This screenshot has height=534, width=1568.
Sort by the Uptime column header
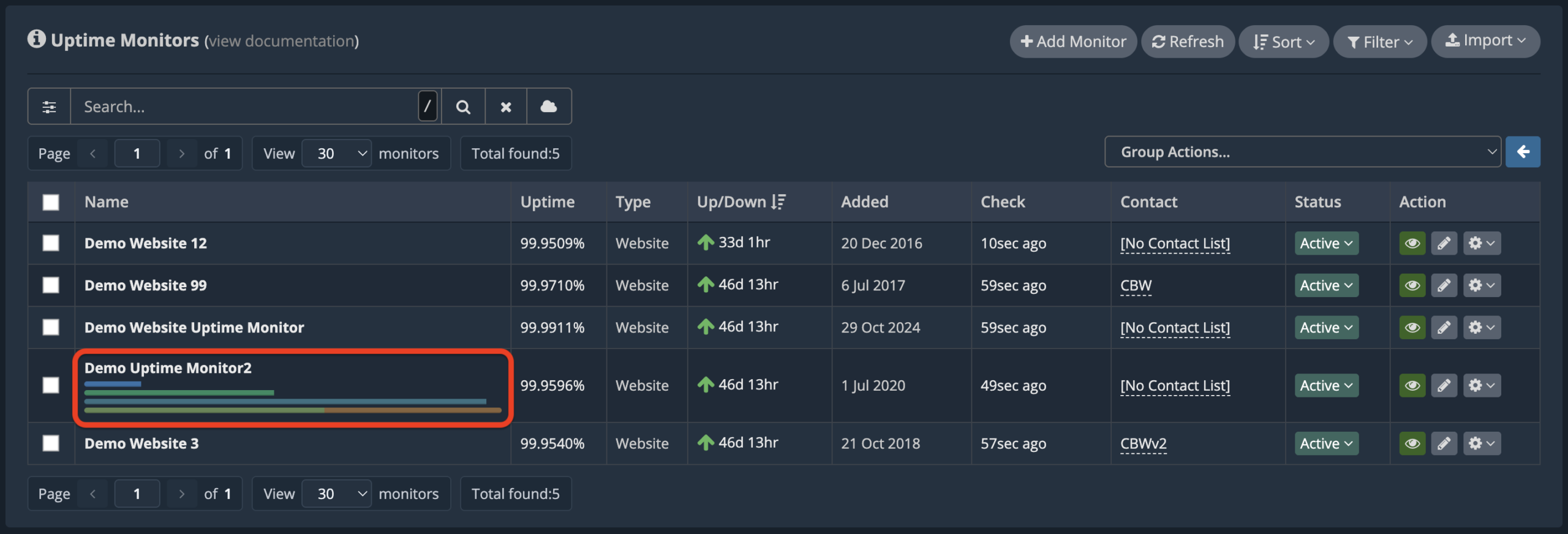click(548, 202)
